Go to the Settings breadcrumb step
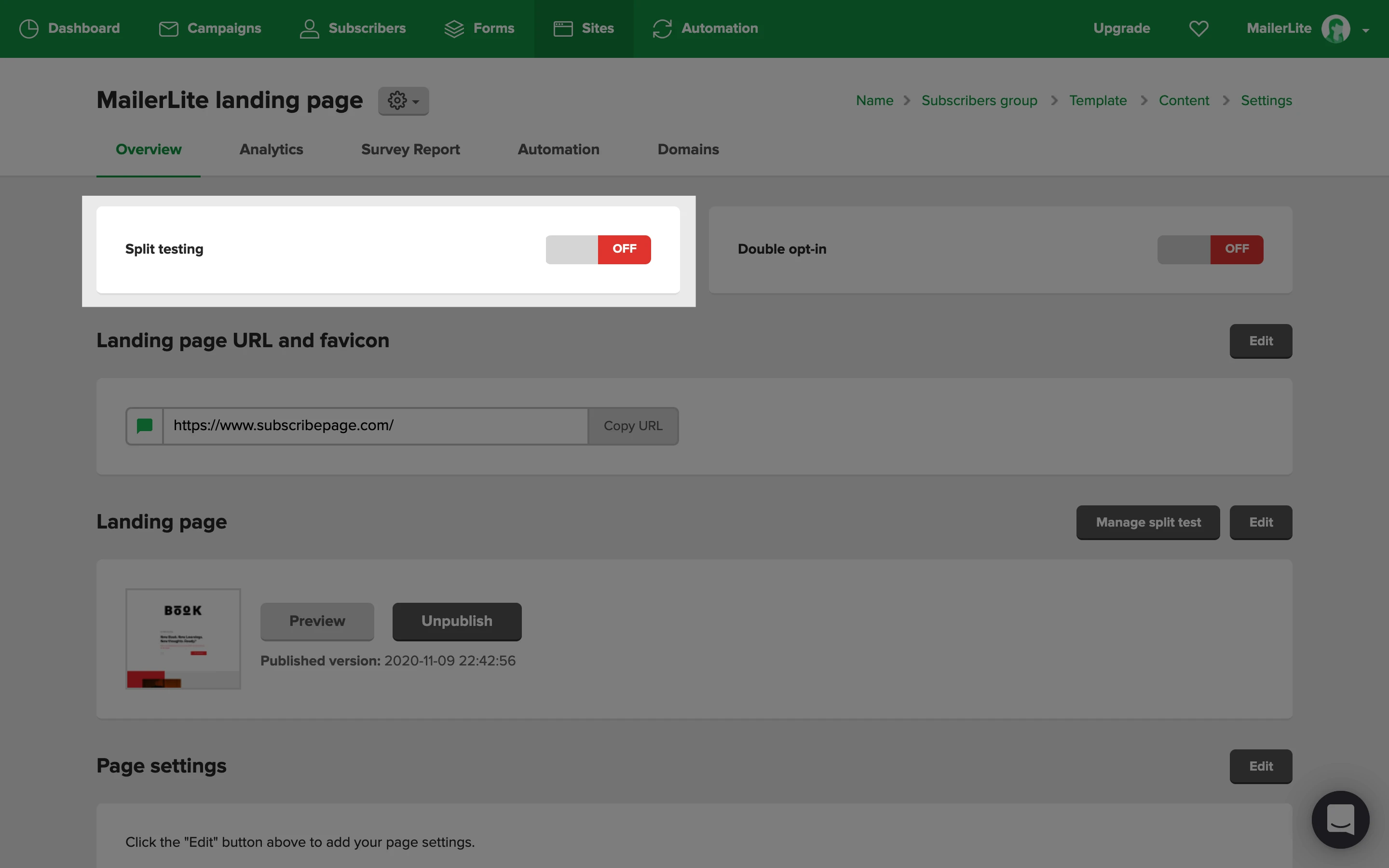This screenshot has width=1389, height=868. coord(1266,100)
